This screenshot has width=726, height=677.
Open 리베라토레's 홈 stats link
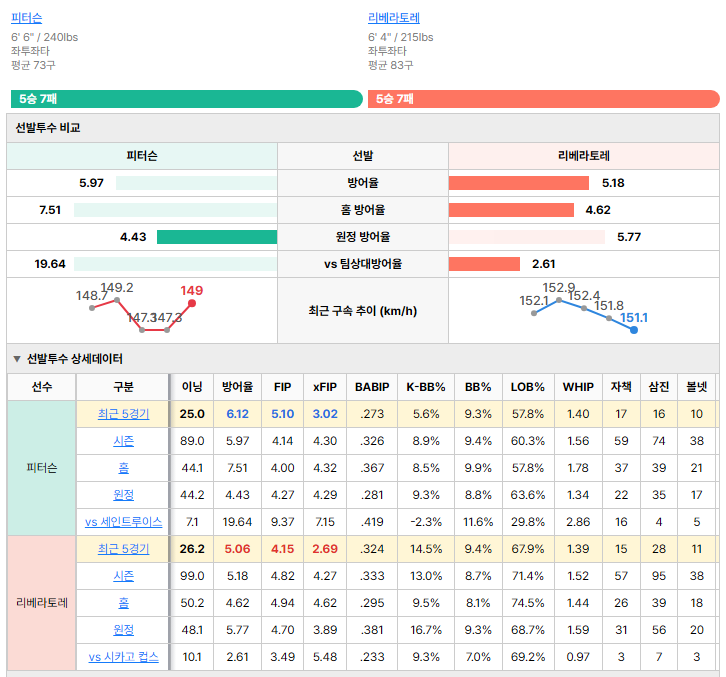(123, 603)
